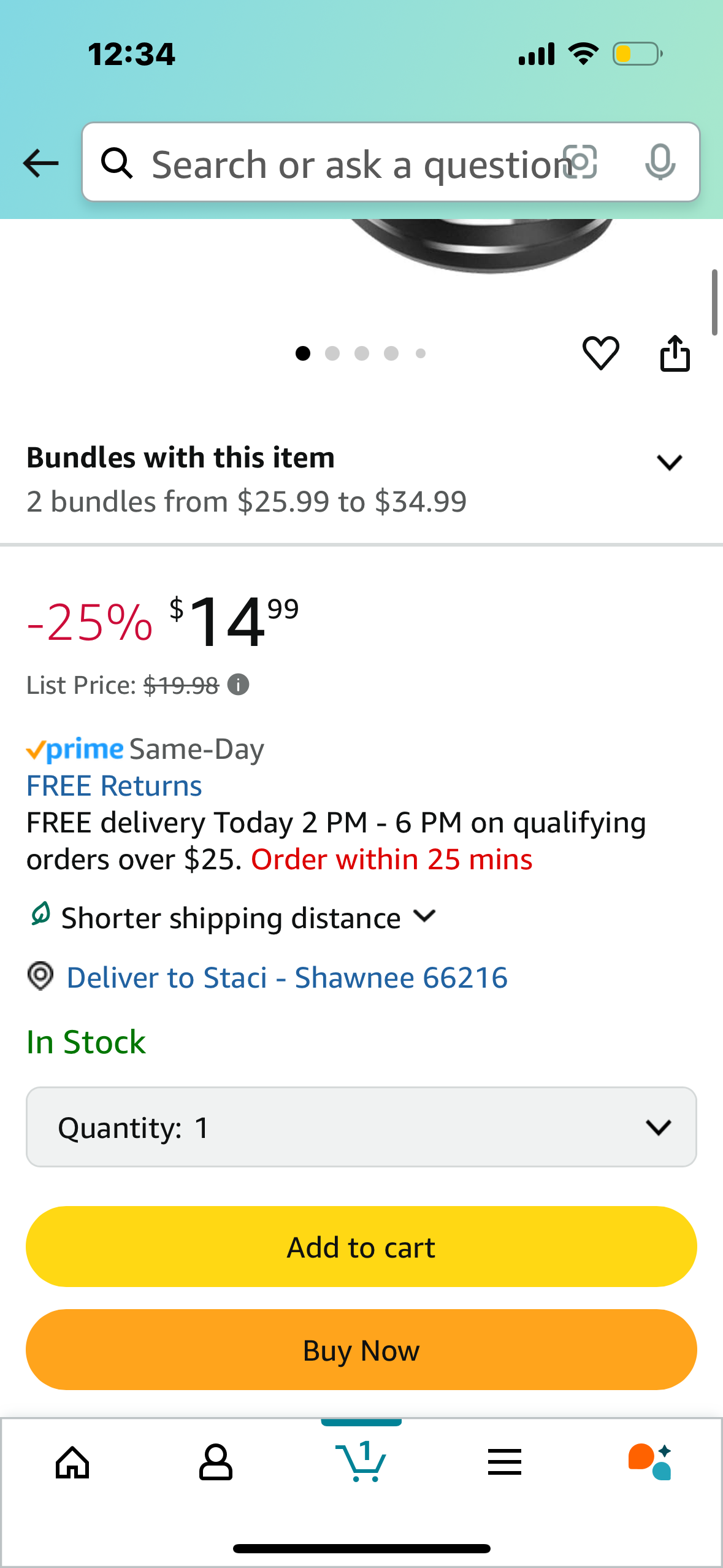Open the account profile tab

[216, 1462]
